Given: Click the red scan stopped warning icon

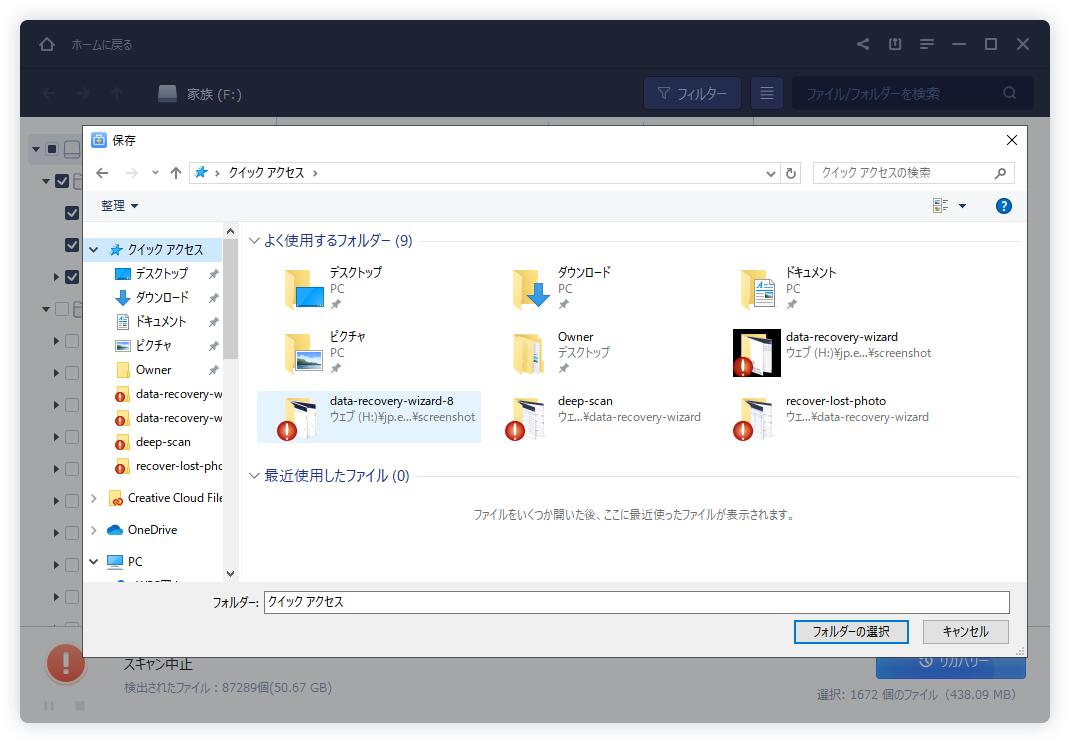Looking at the screenshot, I should pyautogui.click(x=66, y=664).
